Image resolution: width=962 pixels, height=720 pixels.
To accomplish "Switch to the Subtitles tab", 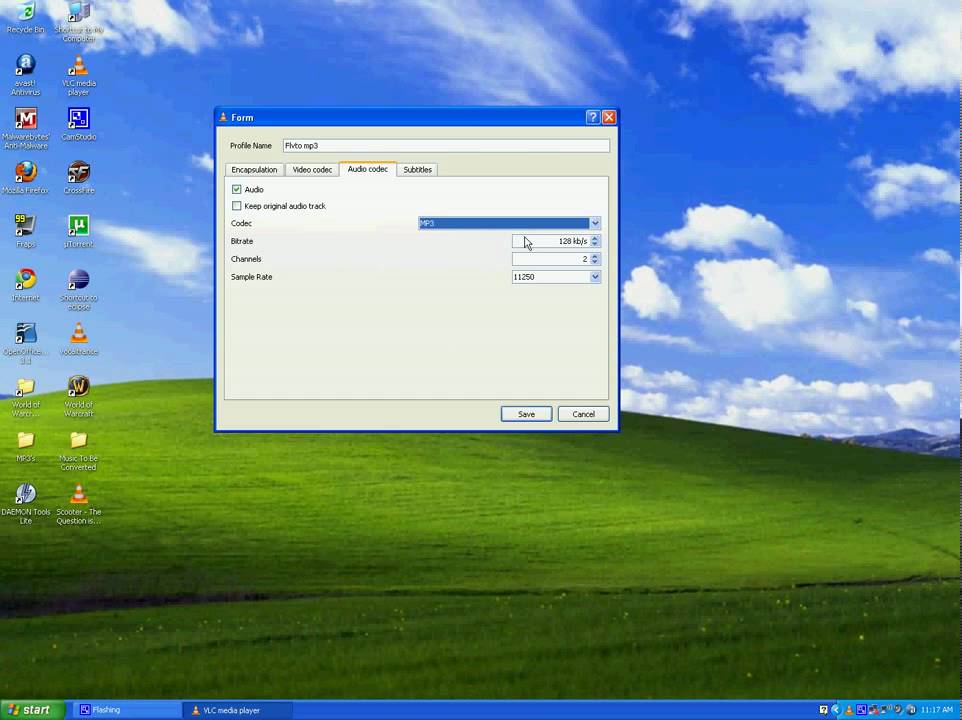I will tap(417, 170).
